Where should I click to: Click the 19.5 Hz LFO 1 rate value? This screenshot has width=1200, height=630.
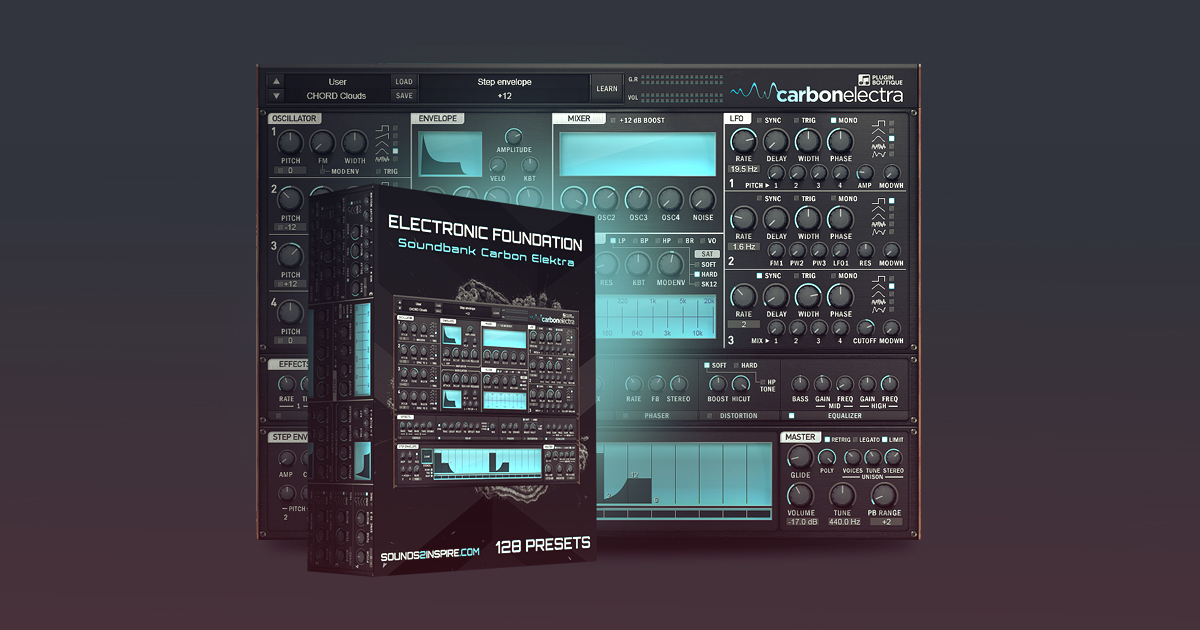(x=744, y=169)
